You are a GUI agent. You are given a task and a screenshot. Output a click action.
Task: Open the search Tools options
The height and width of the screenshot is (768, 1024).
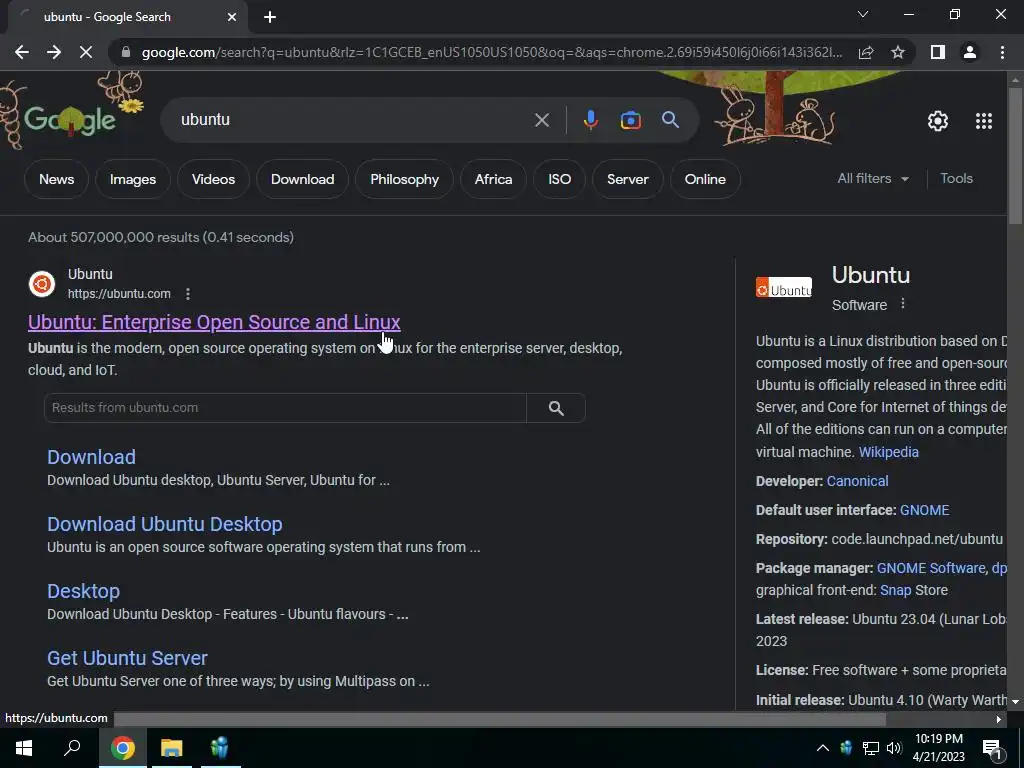[956, 178]
